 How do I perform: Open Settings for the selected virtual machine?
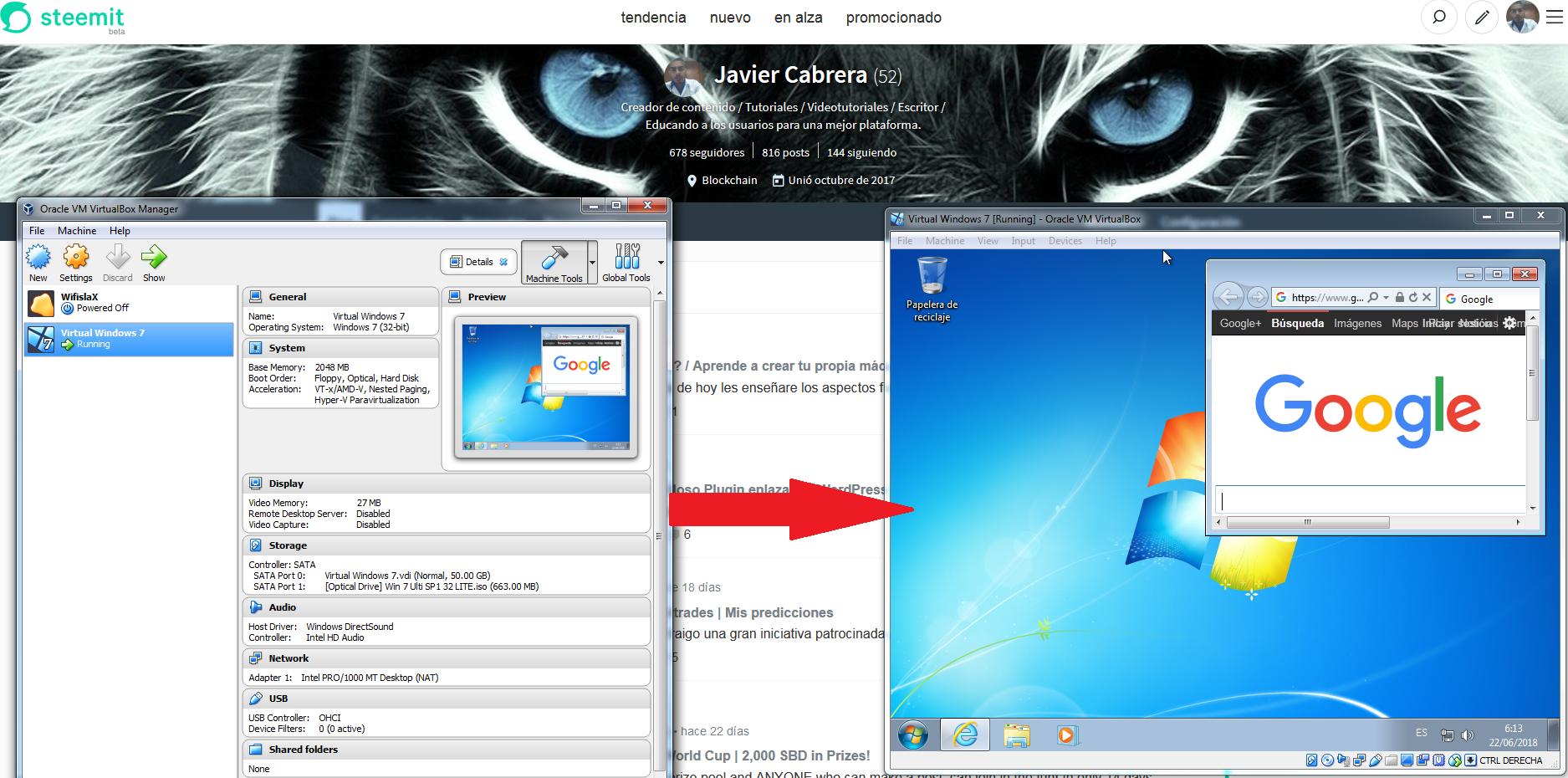click(x=76, y=263)
